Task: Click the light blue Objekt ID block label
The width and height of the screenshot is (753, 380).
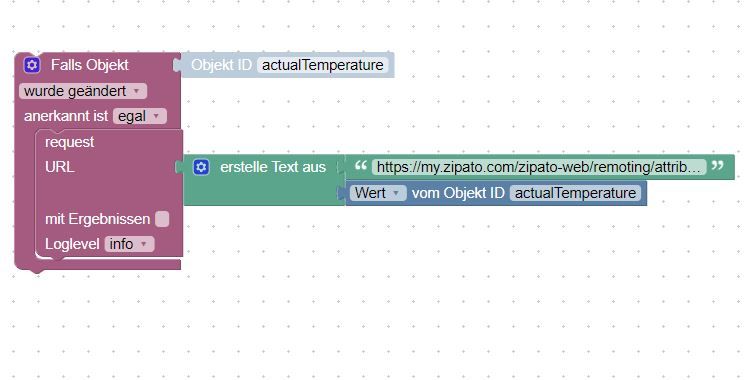Action: (x=221, y=65)
